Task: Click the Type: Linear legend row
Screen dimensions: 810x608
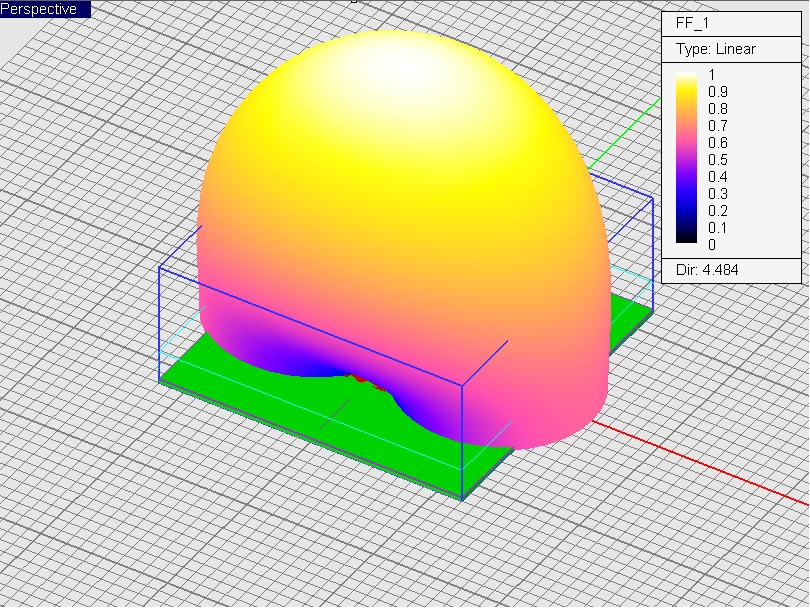Action: pyautogui.click(x=715, y=49)
